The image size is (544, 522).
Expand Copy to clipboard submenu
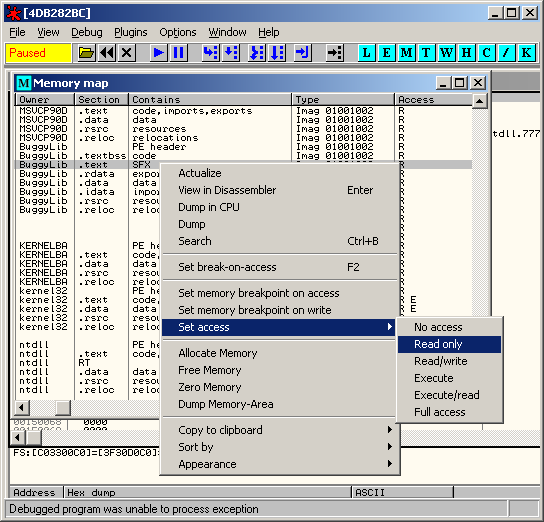(279, 430)
